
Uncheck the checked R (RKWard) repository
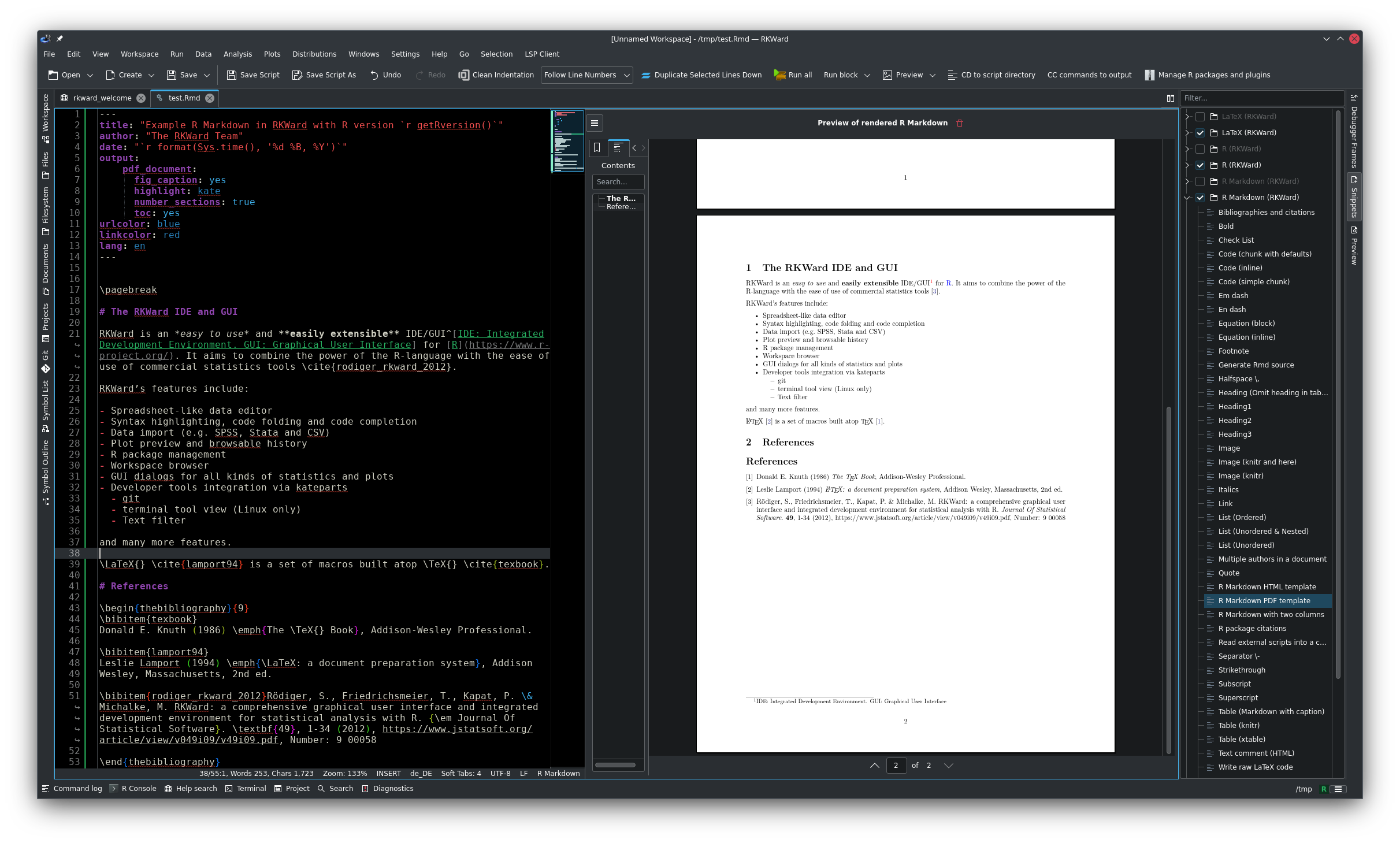click(x=1200, y=165)
